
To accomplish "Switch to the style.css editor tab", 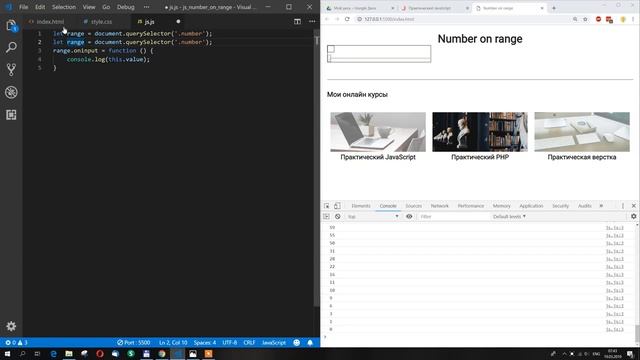I will (101, 22).
